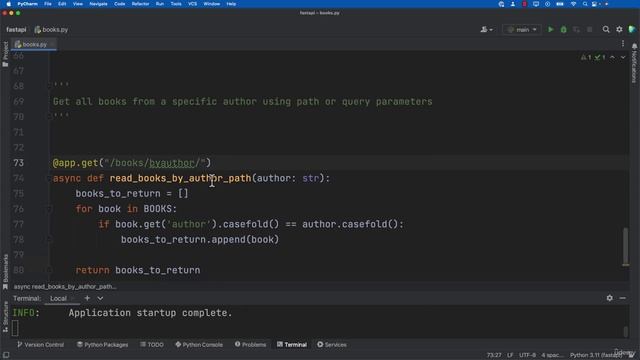The height and width of the screenshot is (360, 640).
Task: Open the Python 3.11 interpreter selector
Action: [x=596, y=355]
